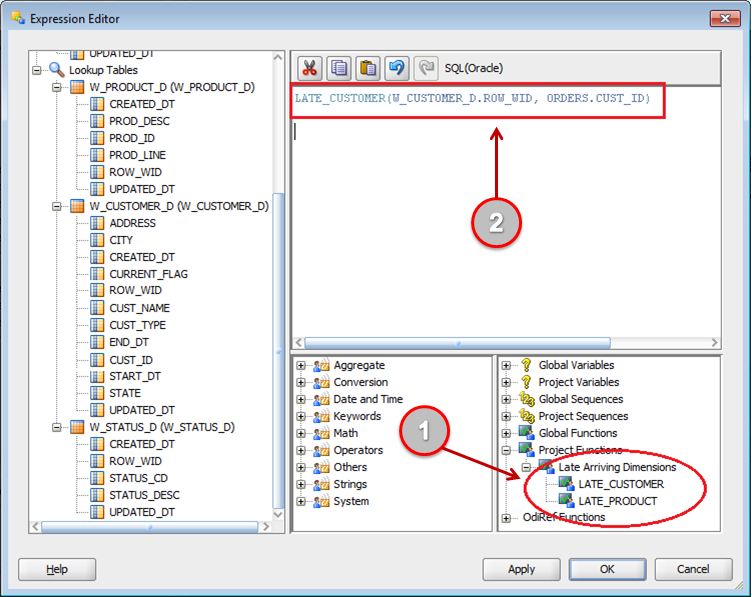752x597 pixels.
Task: Select the Keywords category
Action: coord(357,416)
